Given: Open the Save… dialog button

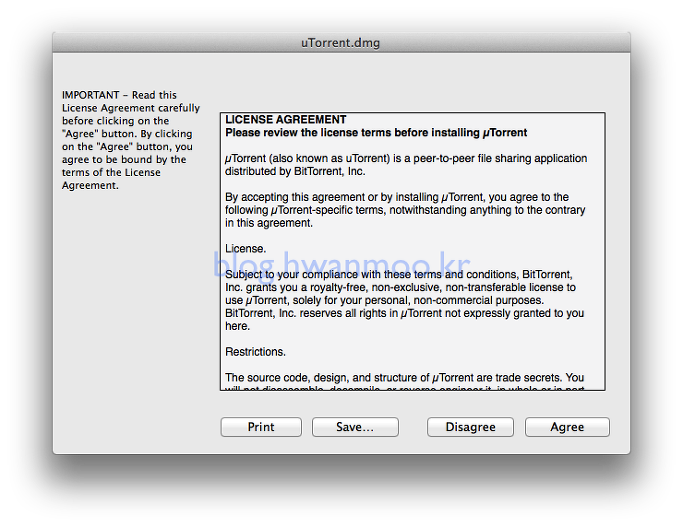Looking at the screenshot, I should [x=355, y=427].
